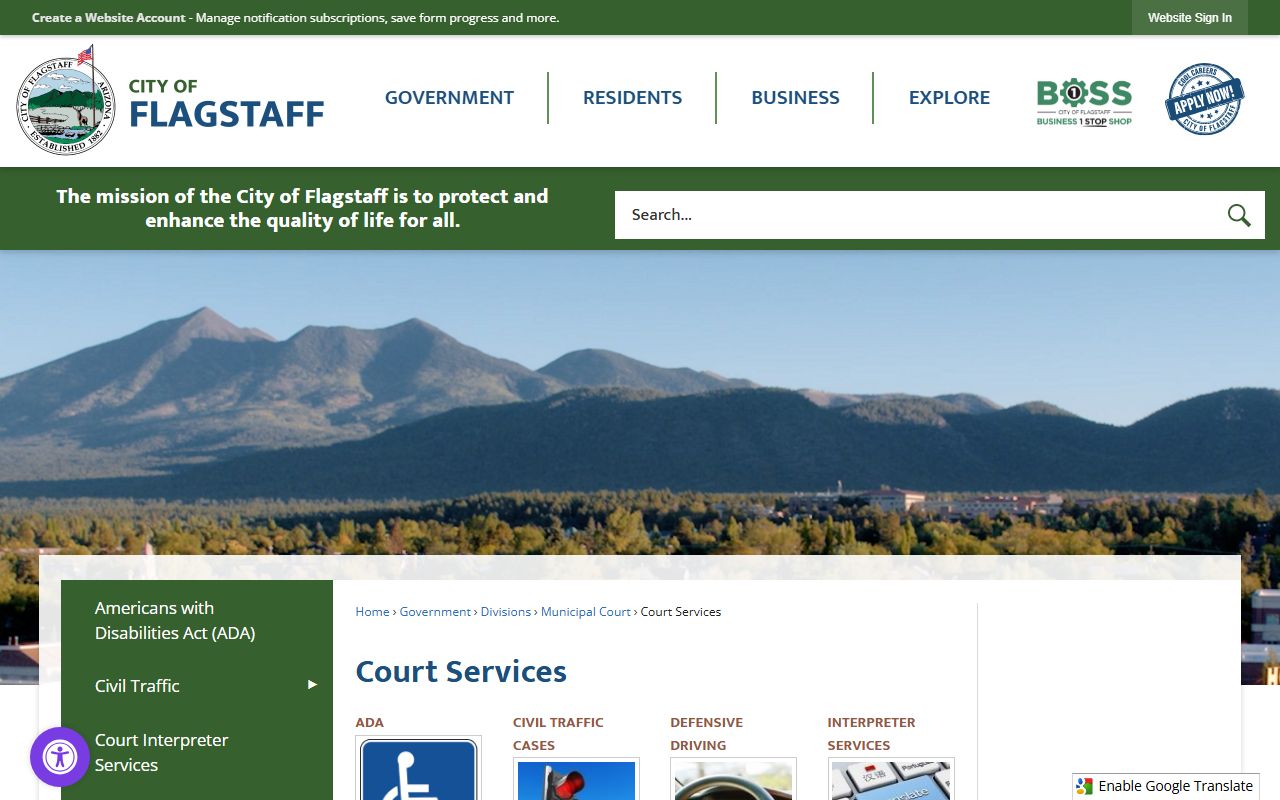Click Create a Website Account link
This screenshot has height=800, width=1280.
(109, 18)
